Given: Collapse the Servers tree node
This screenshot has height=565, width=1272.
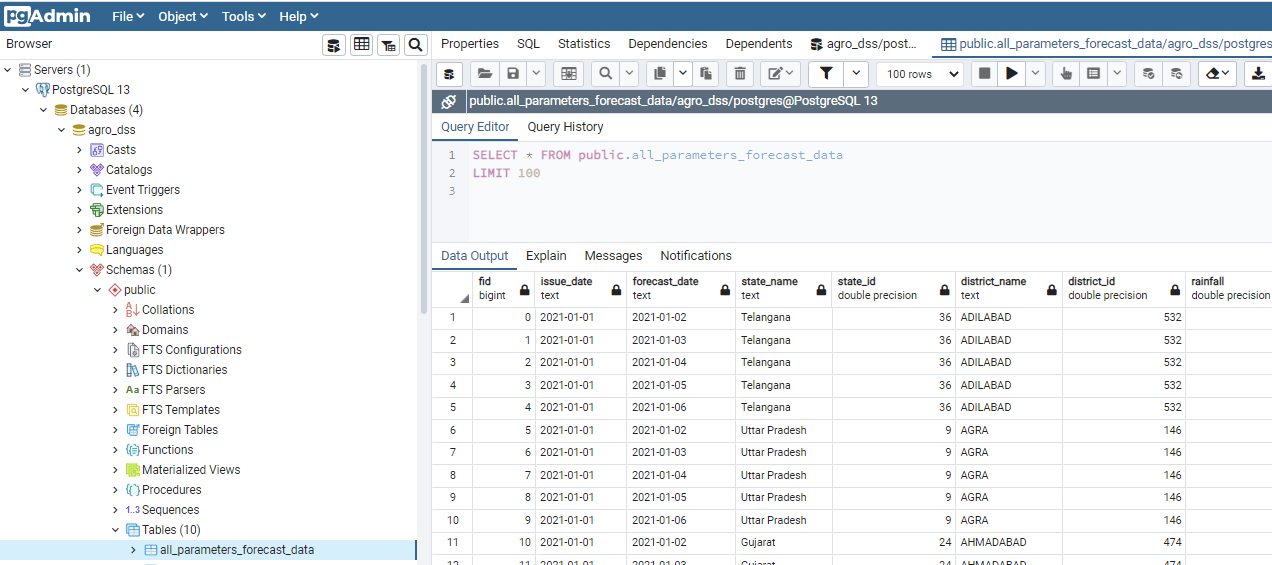Looking at the screenshot, I should 9,70.
